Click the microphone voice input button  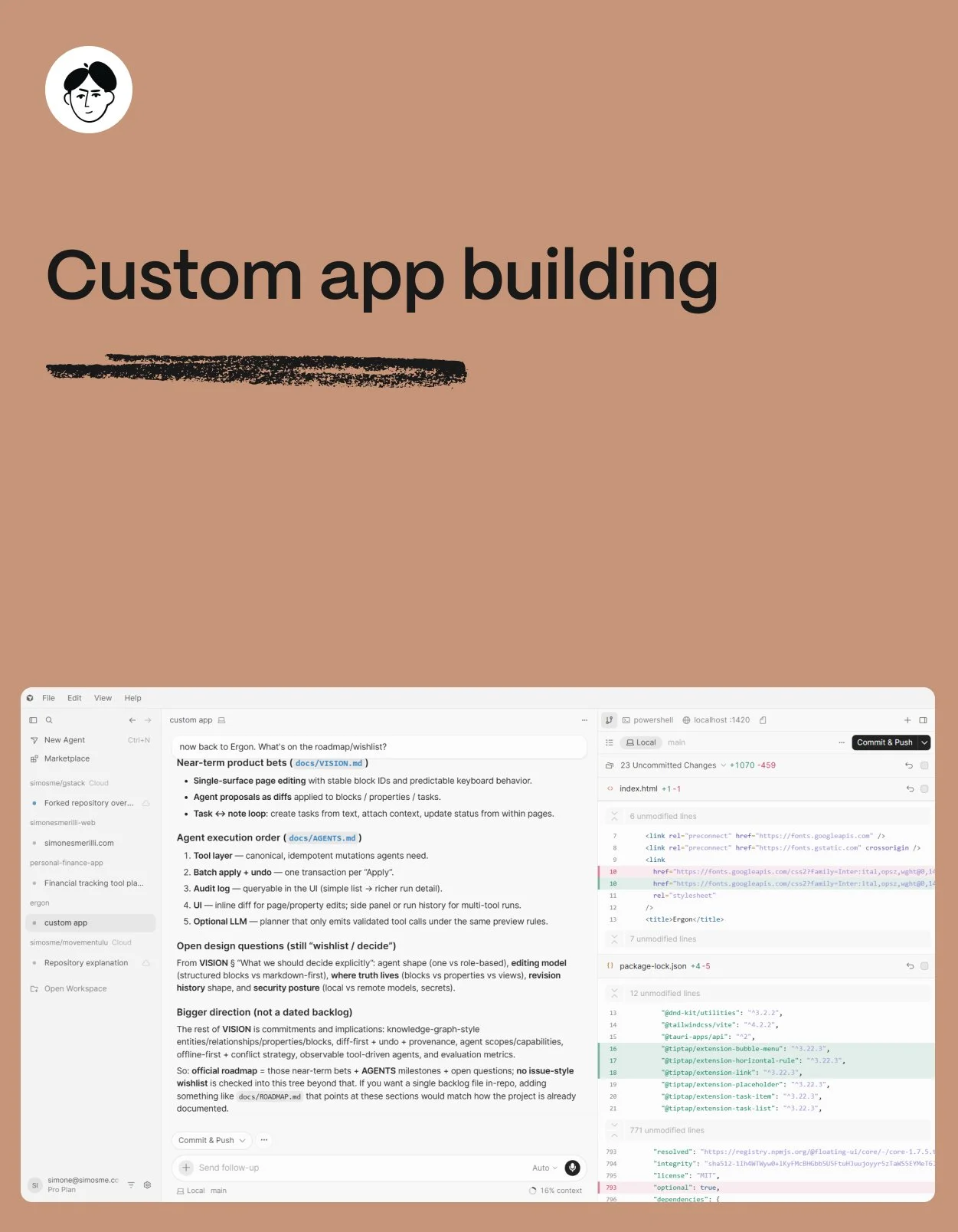pyautogui.click(x=572, y=1168)
